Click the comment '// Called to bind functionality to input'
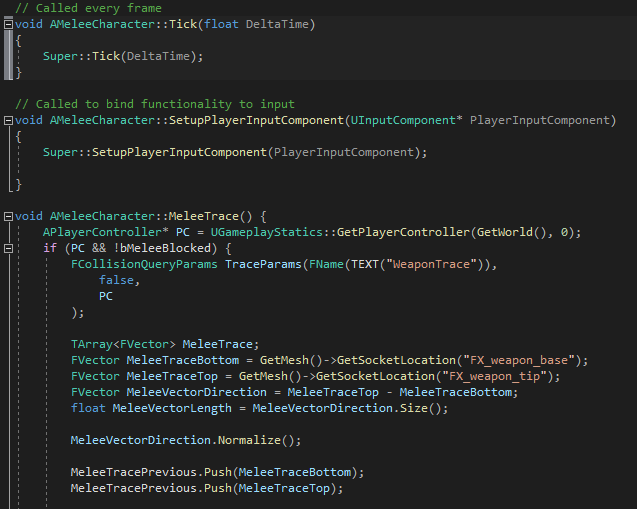 [155, 104]
